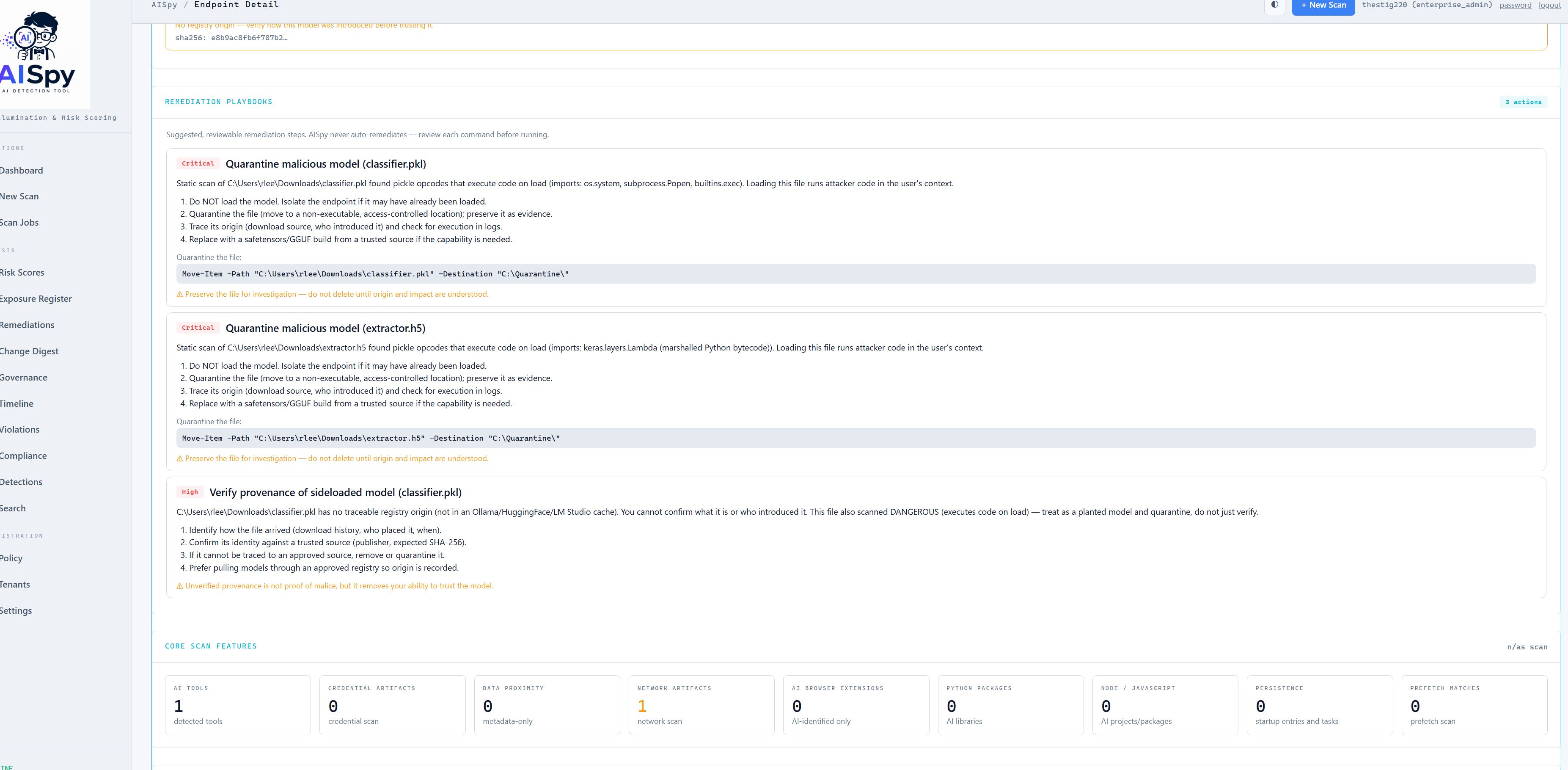Click Critical badge for extractor.h5 playbook
Screen dimensions: 1568x770
pyautogui.click(x=198, y=328)
